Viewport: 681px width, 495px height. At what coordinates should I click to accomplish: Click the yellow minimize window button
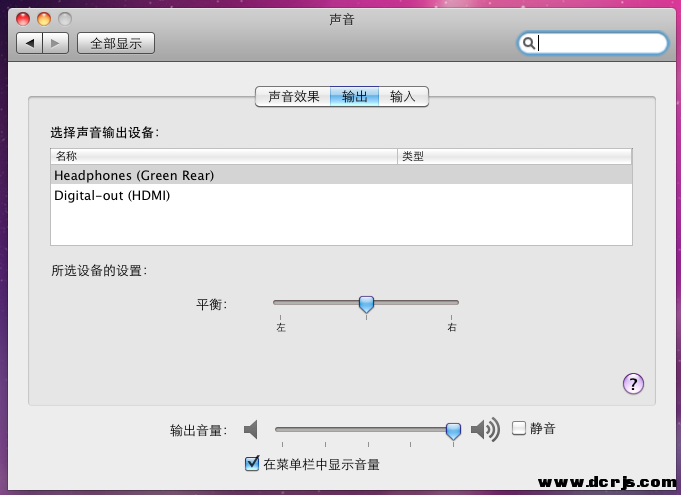[x=43, y=19]
